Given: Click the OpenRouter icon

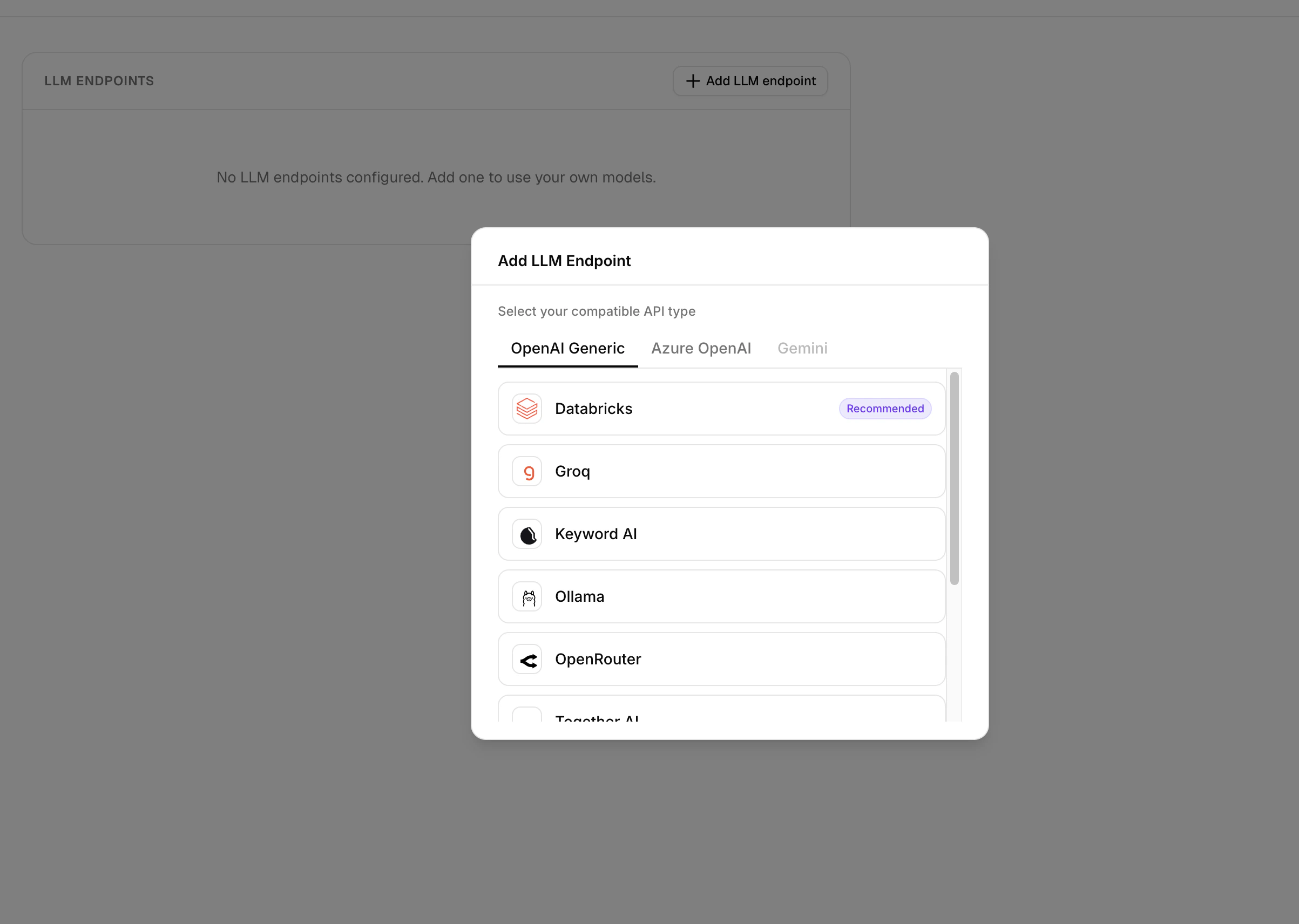Looking at the screenshot, I should pos(526,659).
